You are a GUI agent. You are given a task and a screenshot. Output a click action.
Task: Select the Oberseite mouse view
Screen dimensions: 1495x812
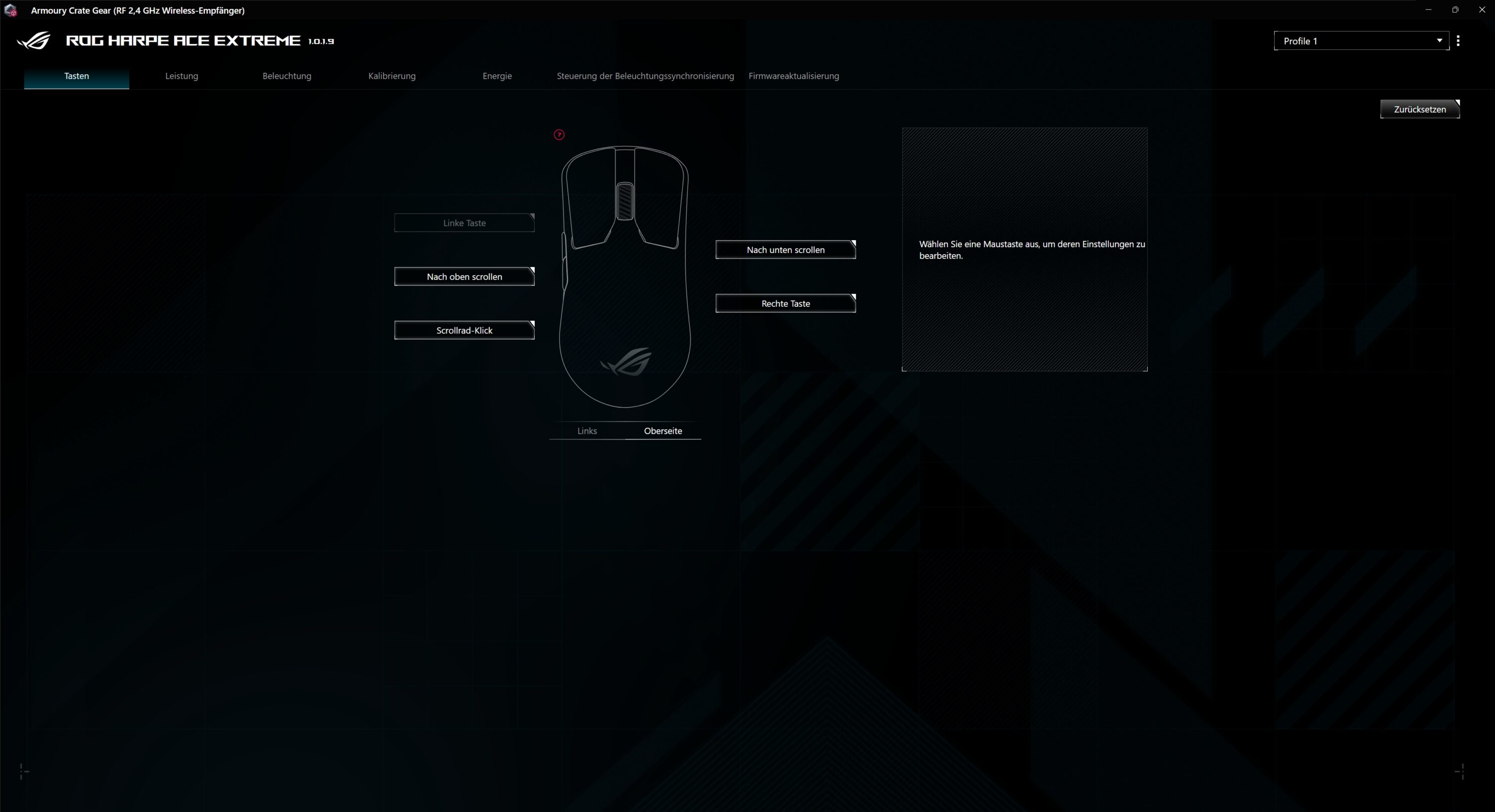[x=663, y=431]
